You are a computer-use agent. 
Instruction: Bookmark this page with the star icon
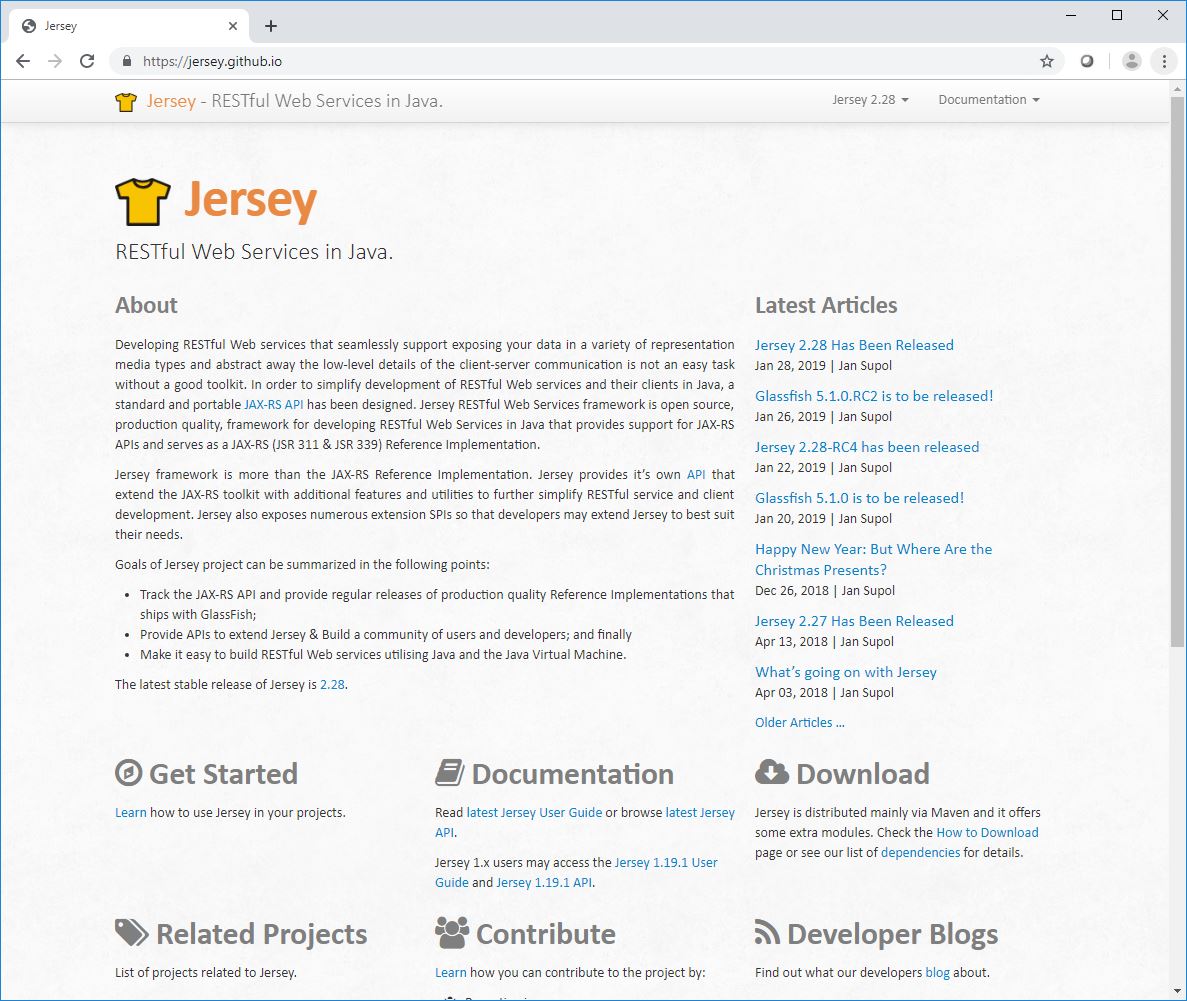[x=1047, y=61]
